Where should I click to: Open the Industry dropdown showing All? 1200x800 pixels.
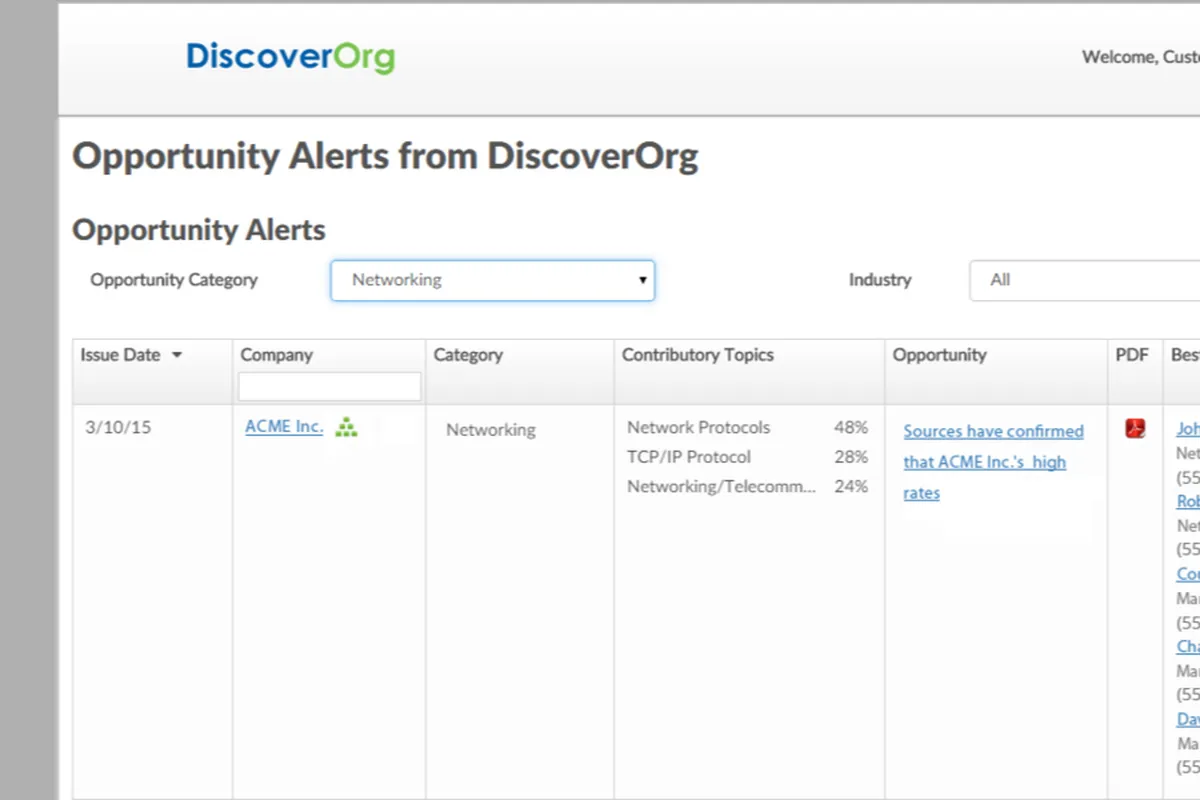pyautogui.click(x=1085, y=280)
